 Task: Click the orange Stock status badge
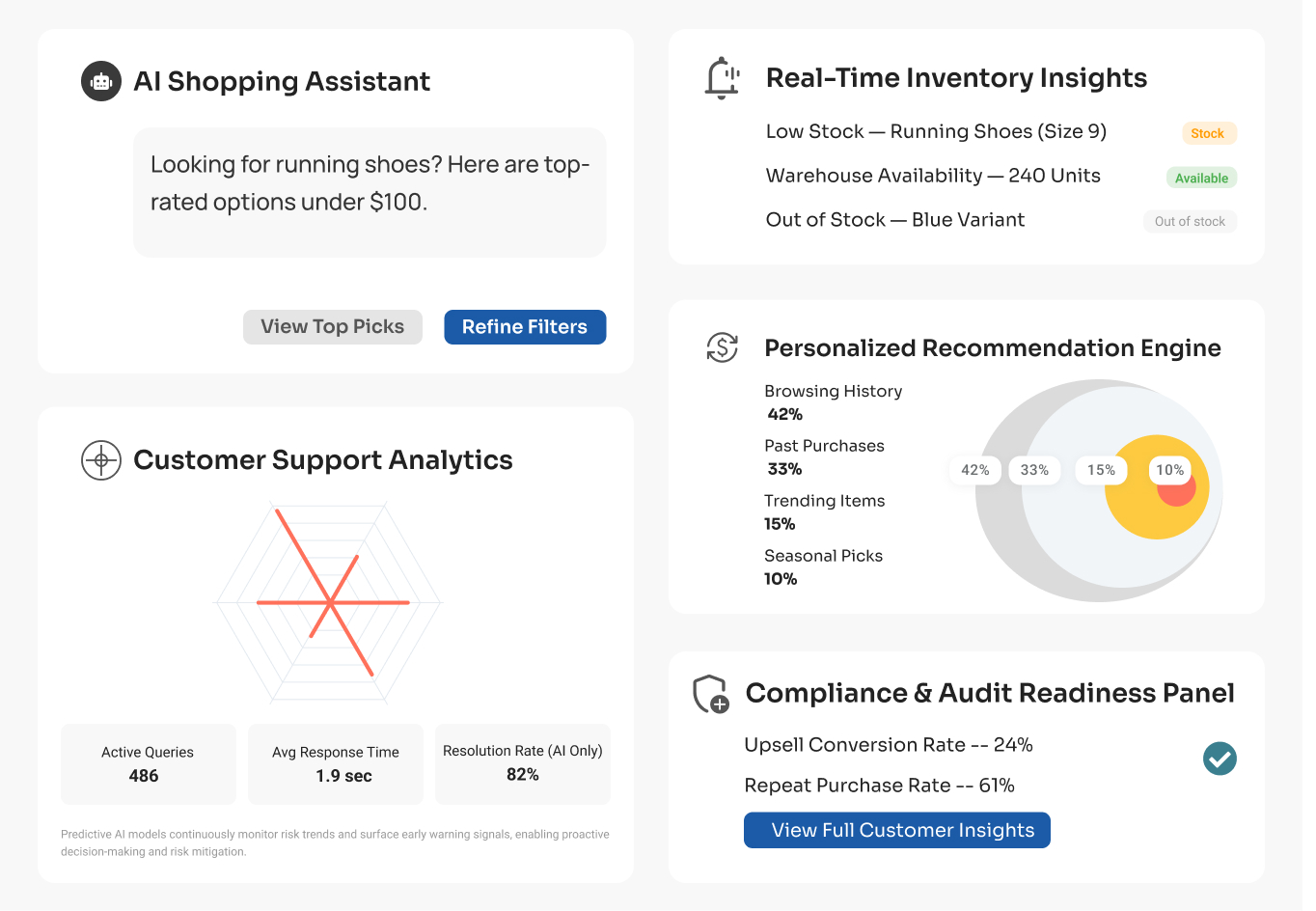(x=1208, y=133)
